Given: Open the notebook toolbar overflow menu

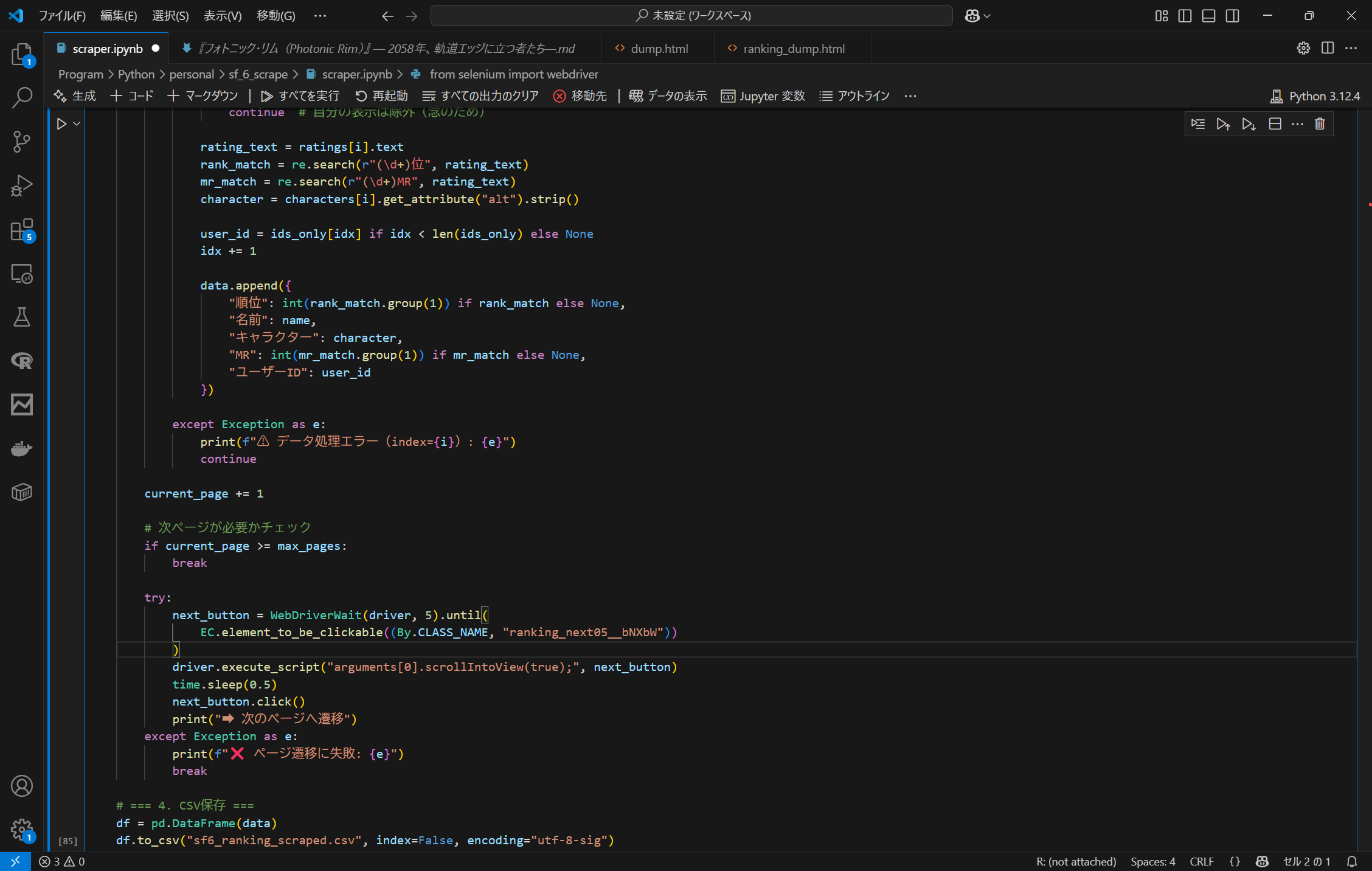Looking at the screenshot, I should (x=910, y=96).
